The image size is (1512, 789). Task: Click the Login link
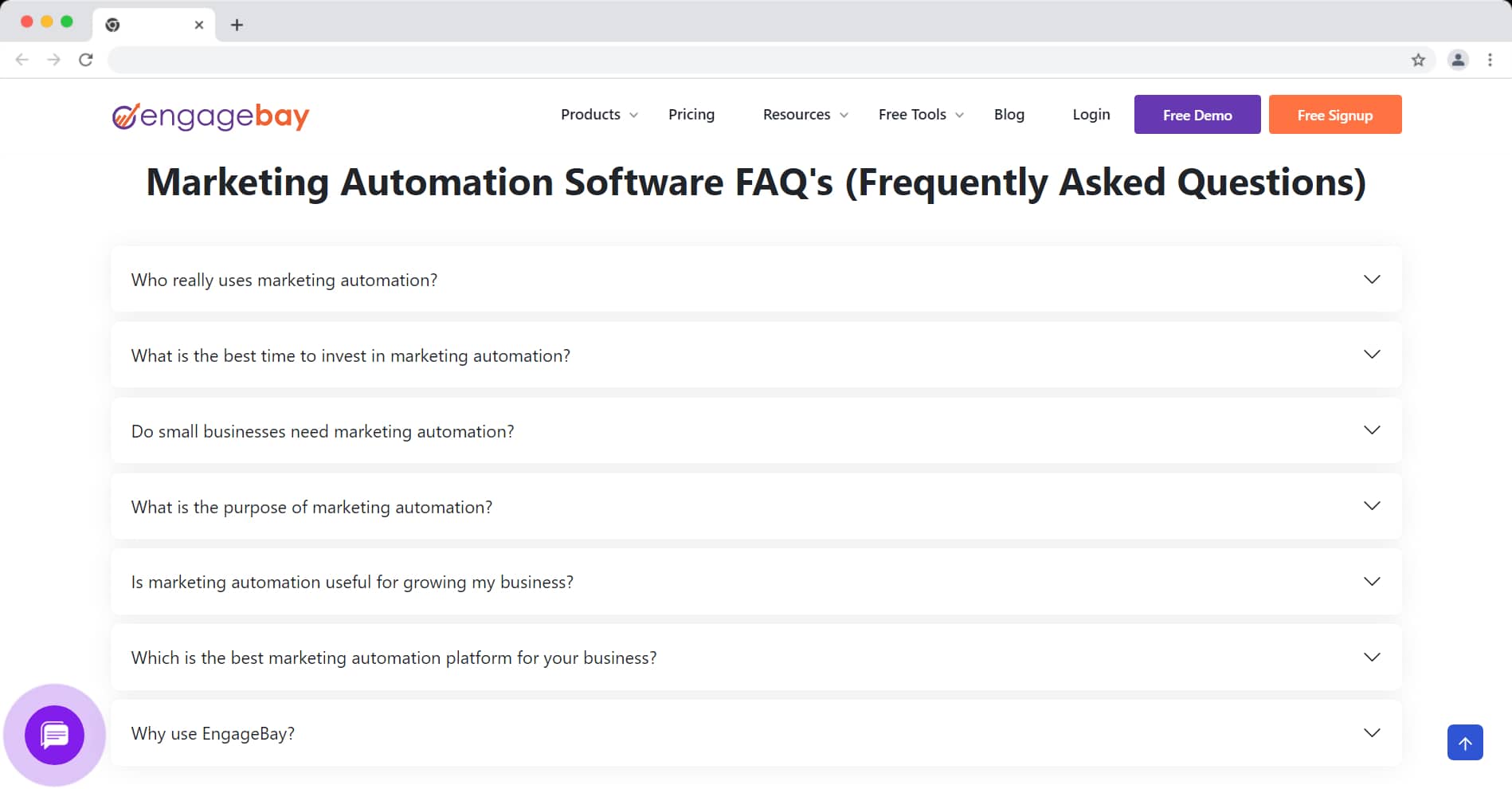point(1091,115)
